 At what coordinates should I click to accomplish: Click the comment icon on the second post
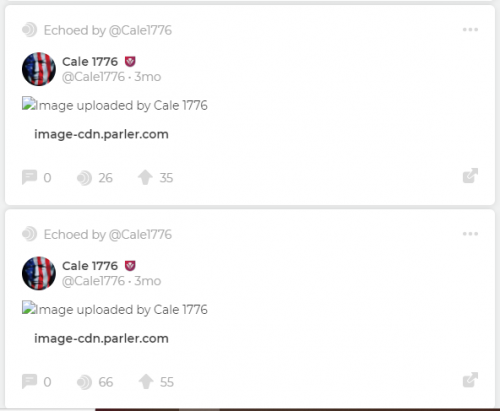[29, 382]
